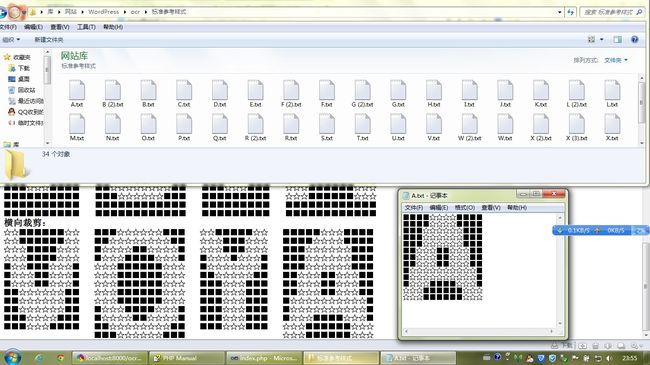Open Notepad 帮助(H) menu

click(517, 207)
